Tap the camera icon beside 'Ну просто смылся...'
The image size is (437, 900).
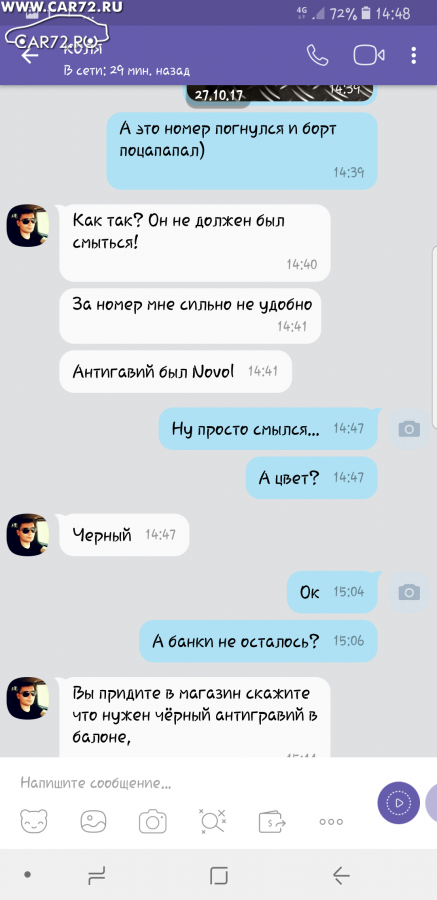tap(409, 429)
